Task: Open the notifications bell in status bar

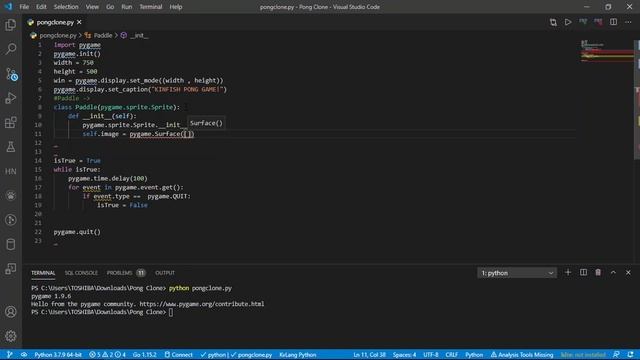Action: tap(631, 355)
